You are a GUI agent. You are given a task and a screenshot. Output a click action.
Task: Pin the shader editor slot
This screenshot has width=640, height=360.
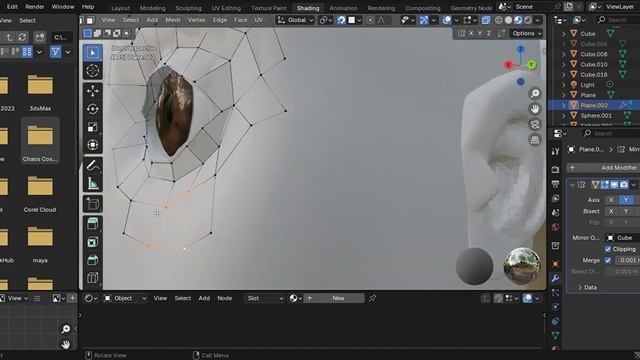(x=372, y=298)
